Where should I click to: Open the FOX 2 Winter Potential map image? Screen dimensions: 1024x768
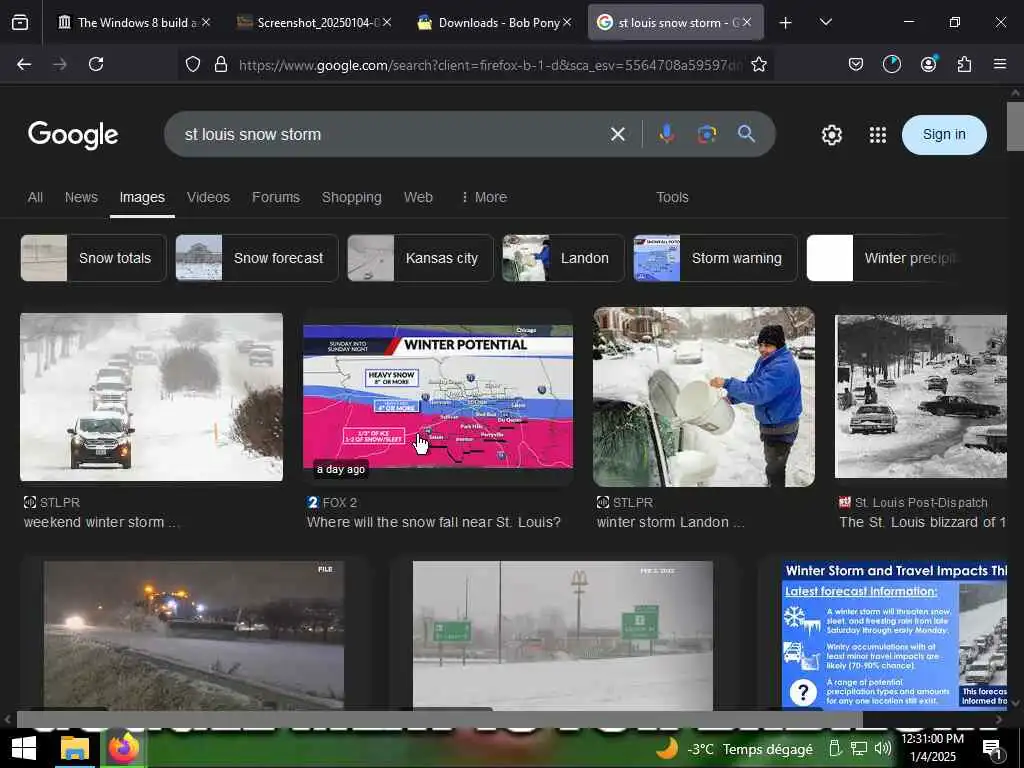point(438,396)
